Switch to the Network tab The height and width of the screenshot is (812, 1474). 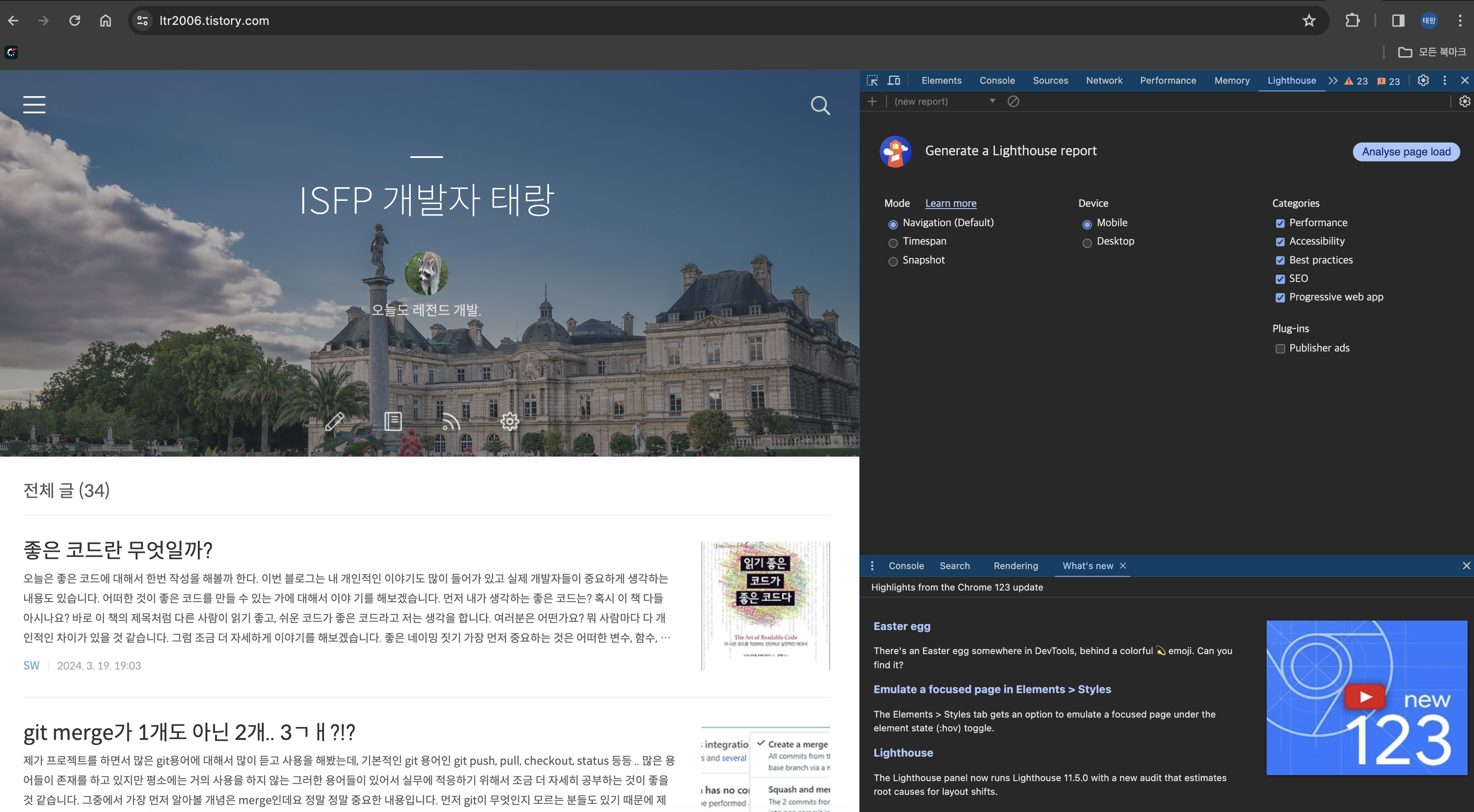1104,81
